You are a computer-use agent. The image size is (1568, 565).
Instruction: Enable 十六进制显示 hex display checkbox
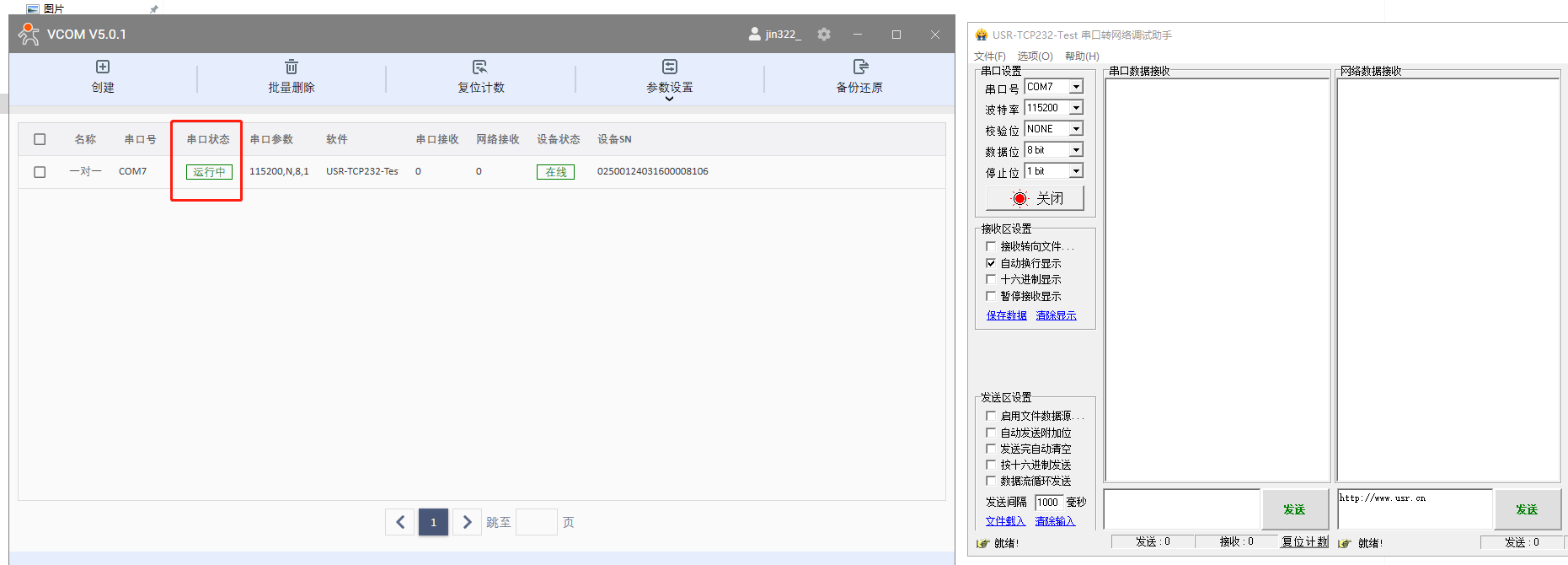(x=991, y=279)
